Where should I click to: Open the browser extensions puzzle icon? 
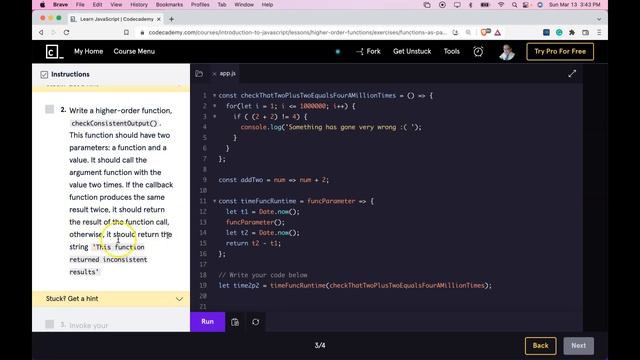pyautogui.click(x=572, y=32)
